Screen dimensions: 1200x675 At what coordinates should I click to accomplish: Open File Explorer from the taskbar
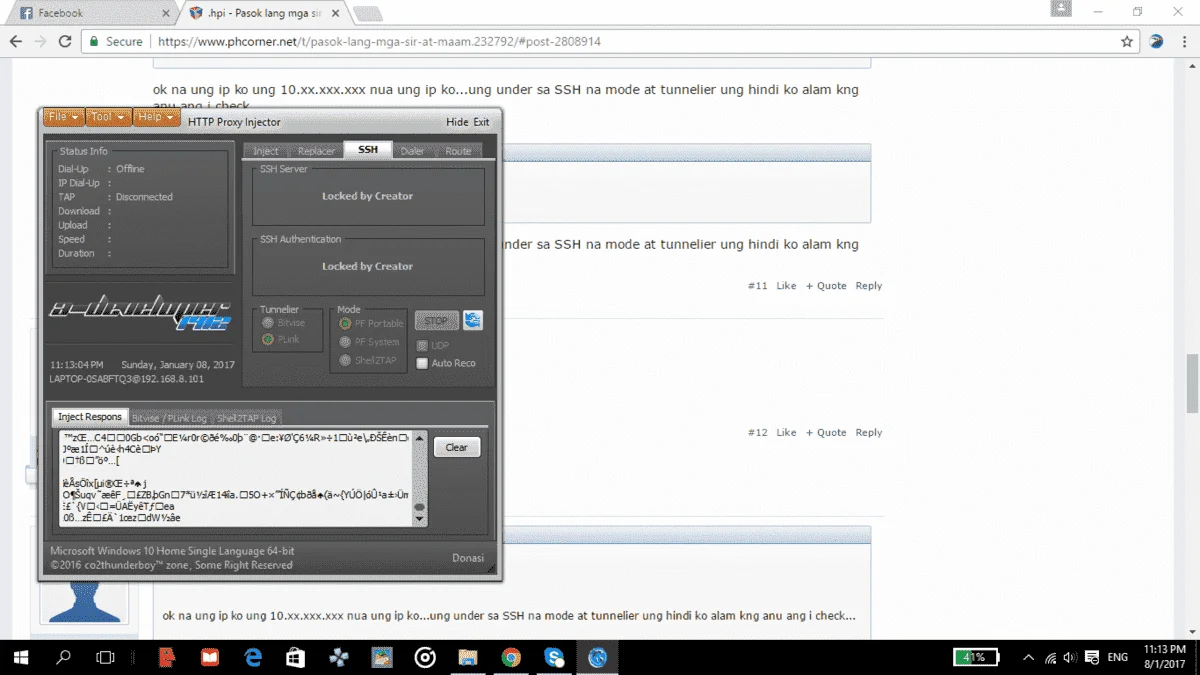pos(467,657)
